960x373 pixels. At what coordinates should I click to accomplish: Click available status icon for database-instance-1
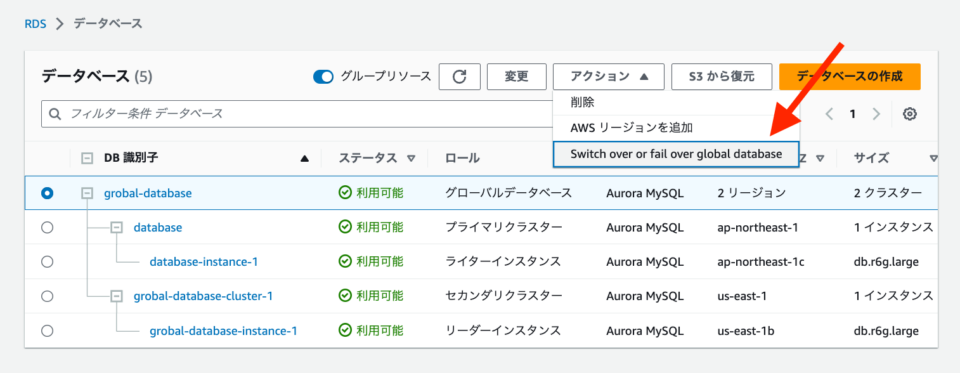(x=345, y=262)
